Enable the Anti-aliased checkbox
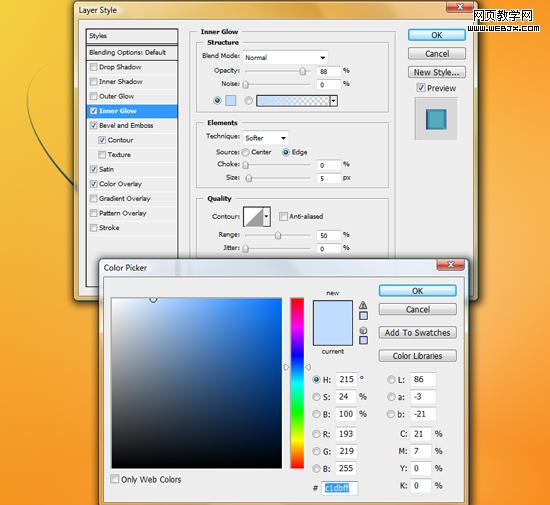Image resolution: width=550 pixels, height=505 pixels. 283,216
